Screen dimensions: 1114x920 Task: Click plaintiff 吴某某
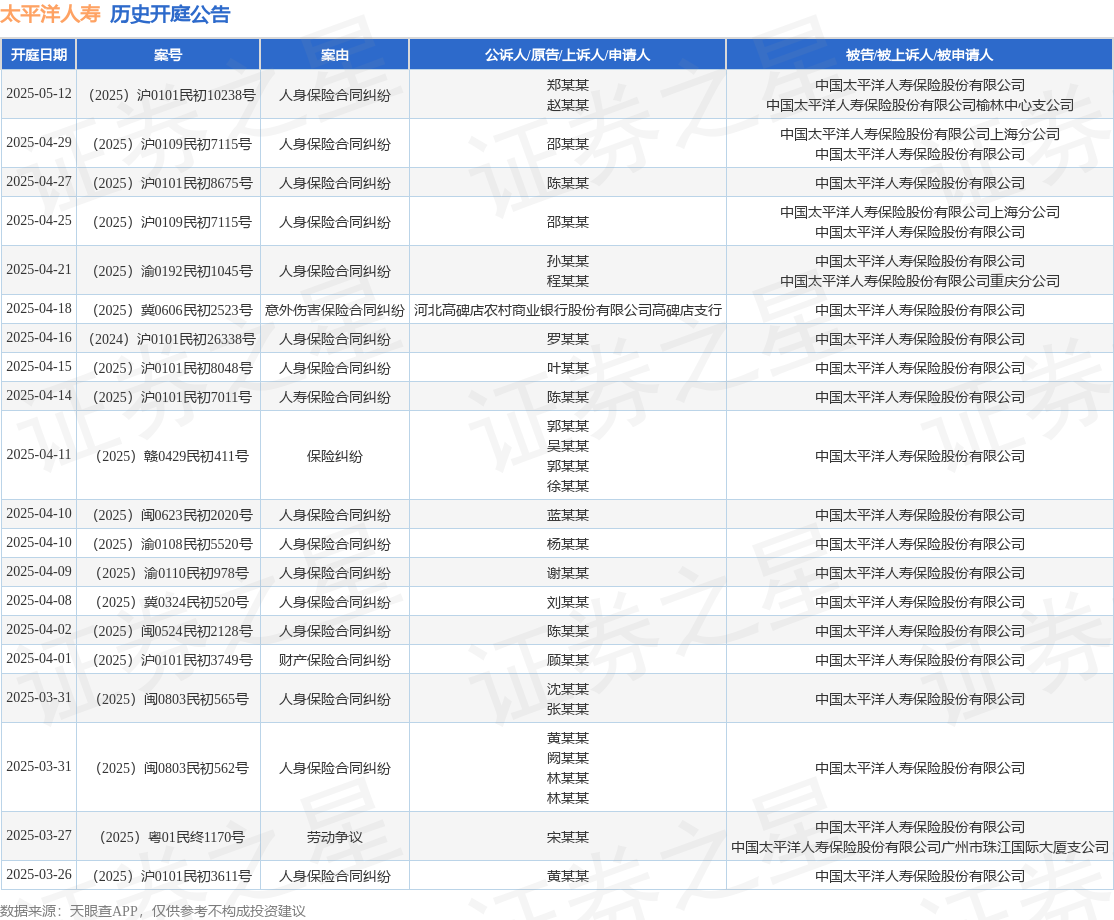coord(568,446)
